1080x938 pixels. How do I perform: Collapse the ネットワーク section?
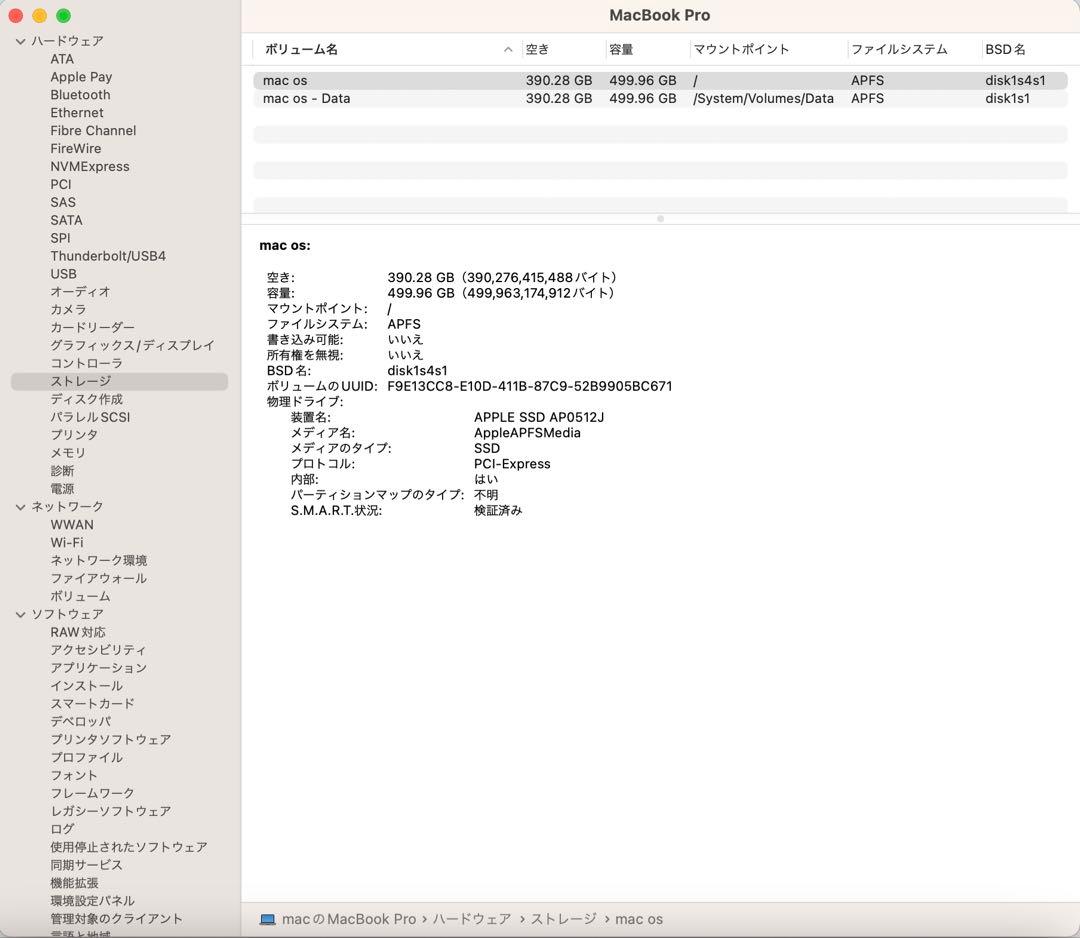click(x=20, y=506)
